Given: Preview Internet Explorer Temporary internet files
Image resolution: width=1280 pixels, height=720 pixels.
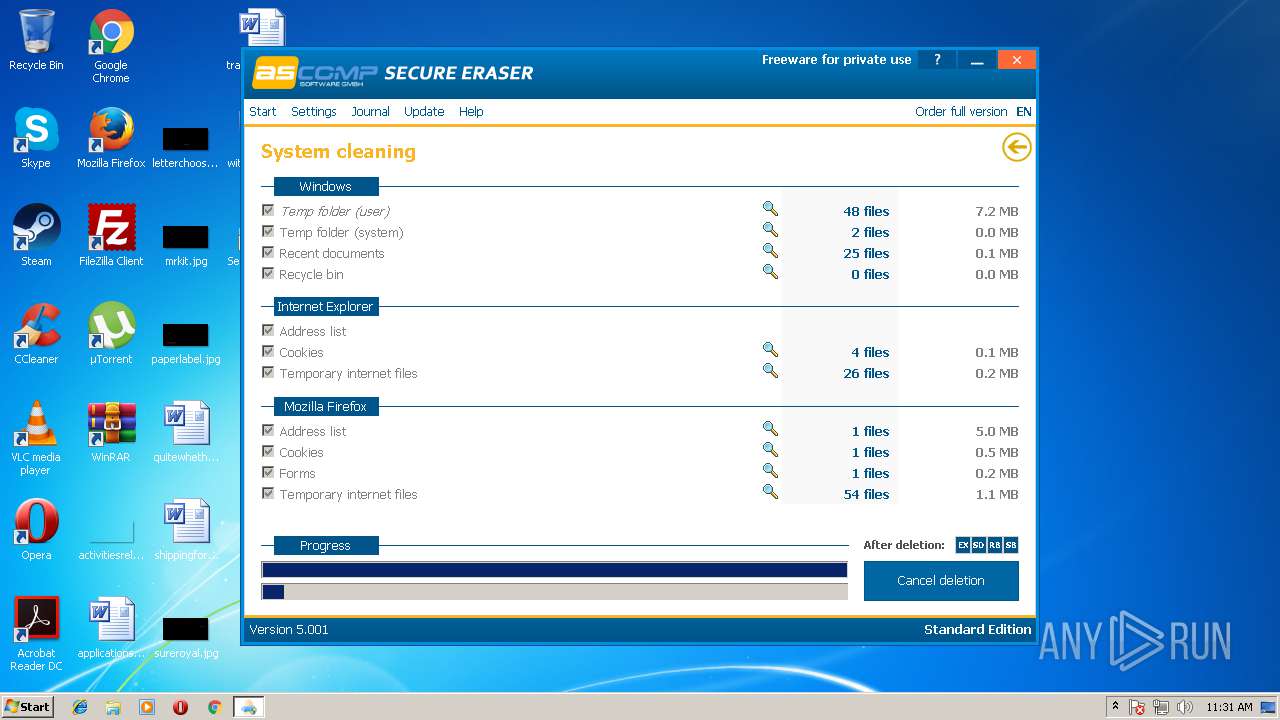Looking at the screenshot, I should pyautogui.click(x=770, y=371).
